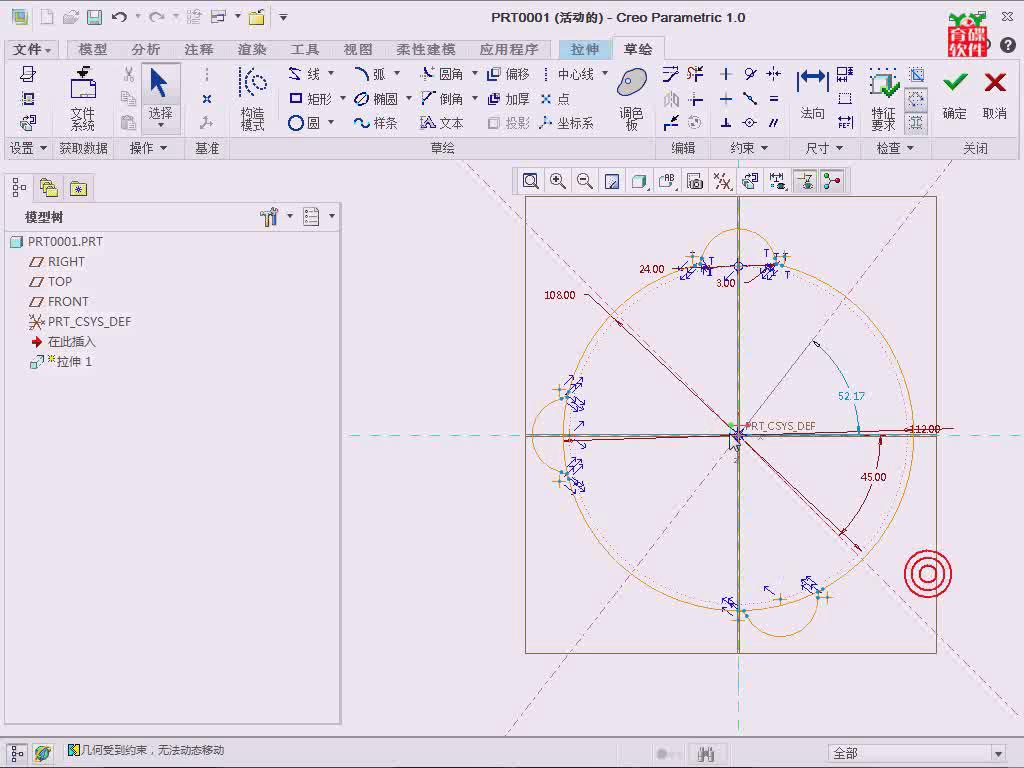
Task: Select the 样条 (Spline) tool
Action: click(376, 123)
